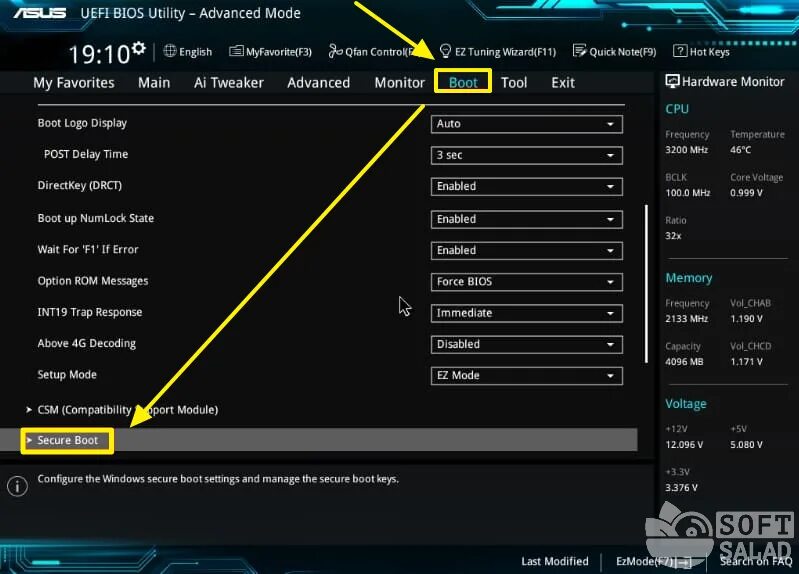Click the Setup Mode label
Image resolution: width=799 pixels, height=574 pixels.
point(67,375)
